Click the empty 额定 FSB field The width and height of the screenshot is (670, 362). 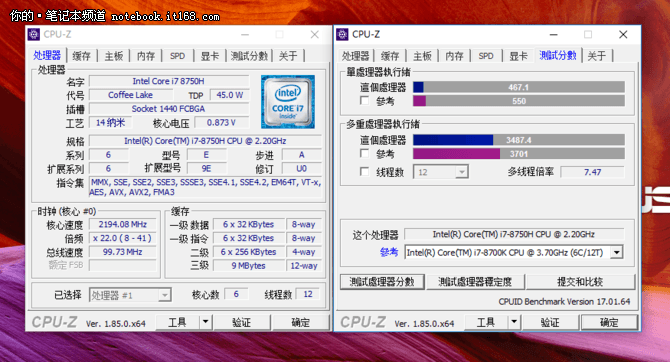click(123, 265)
